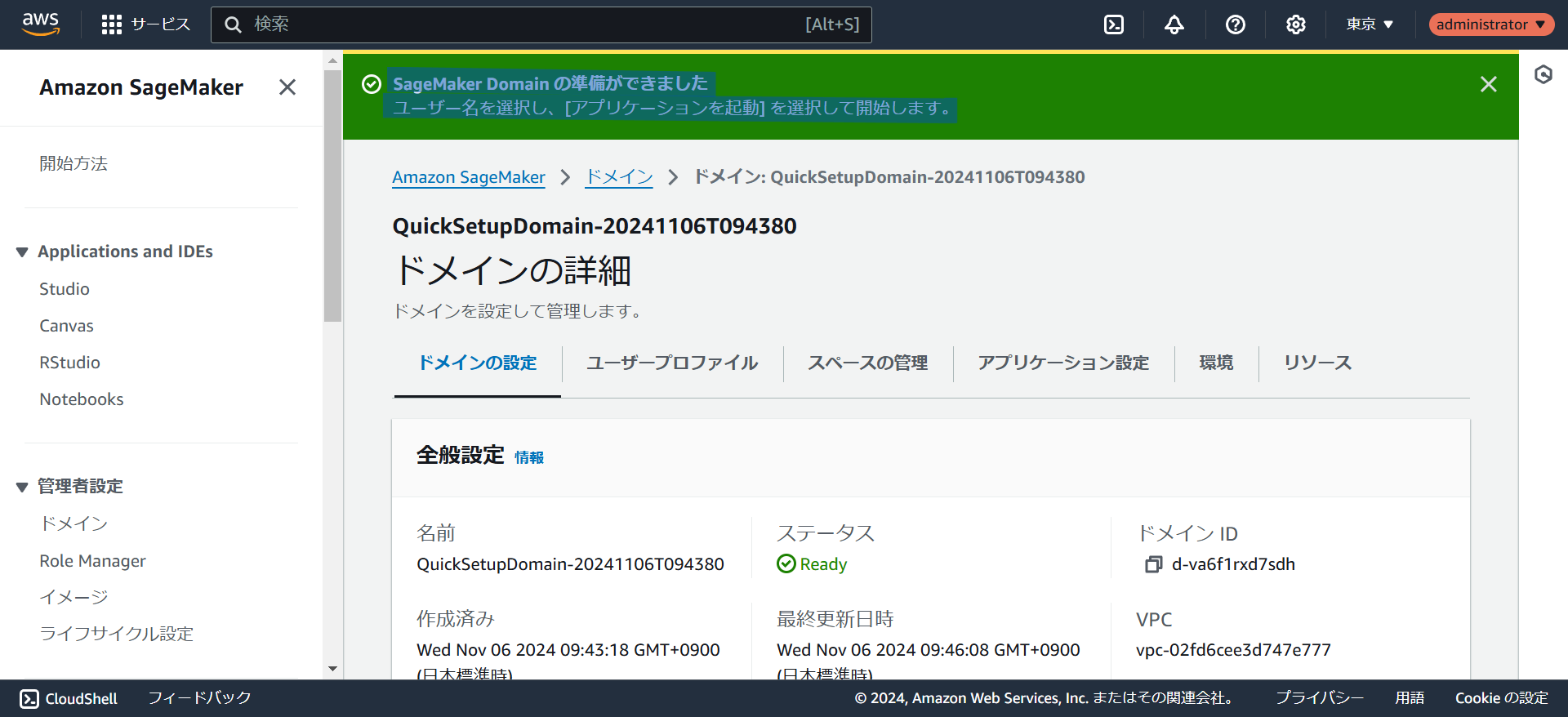Click the AWS search input field
Image resolution: width=1568 pixels, height=717 pixels.
point(523,24)
